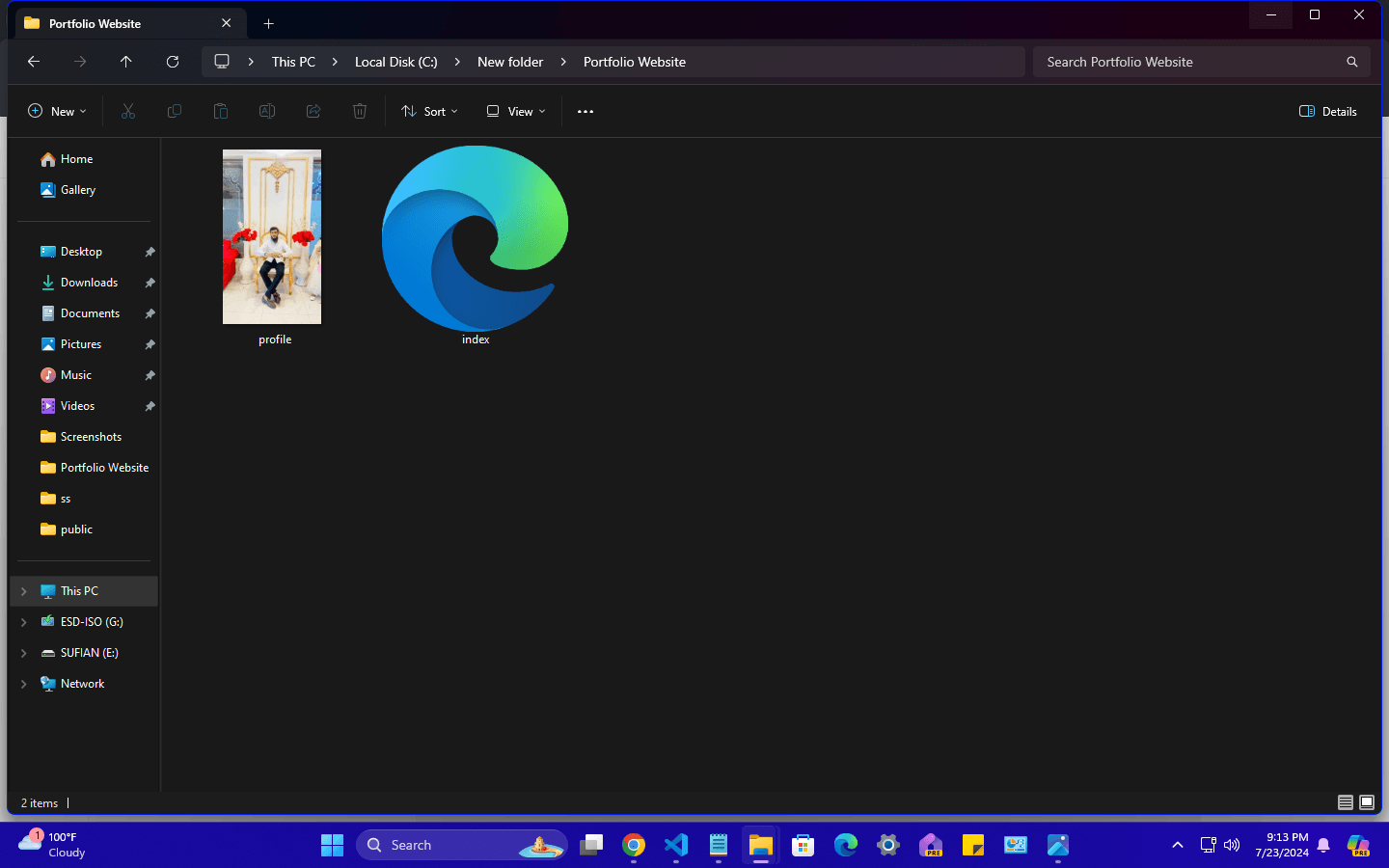Open Settings gear from taskbar
The height and width of the screenshot is (868, 1389).
(888, 845)
